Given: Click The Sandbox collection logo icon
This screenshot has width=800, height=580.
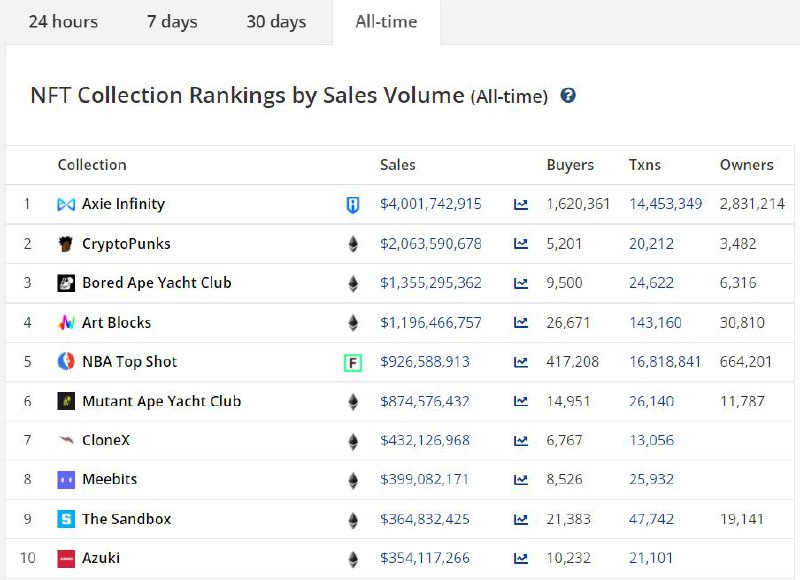Looking at the screenshot, I should [x=66, y=520].
